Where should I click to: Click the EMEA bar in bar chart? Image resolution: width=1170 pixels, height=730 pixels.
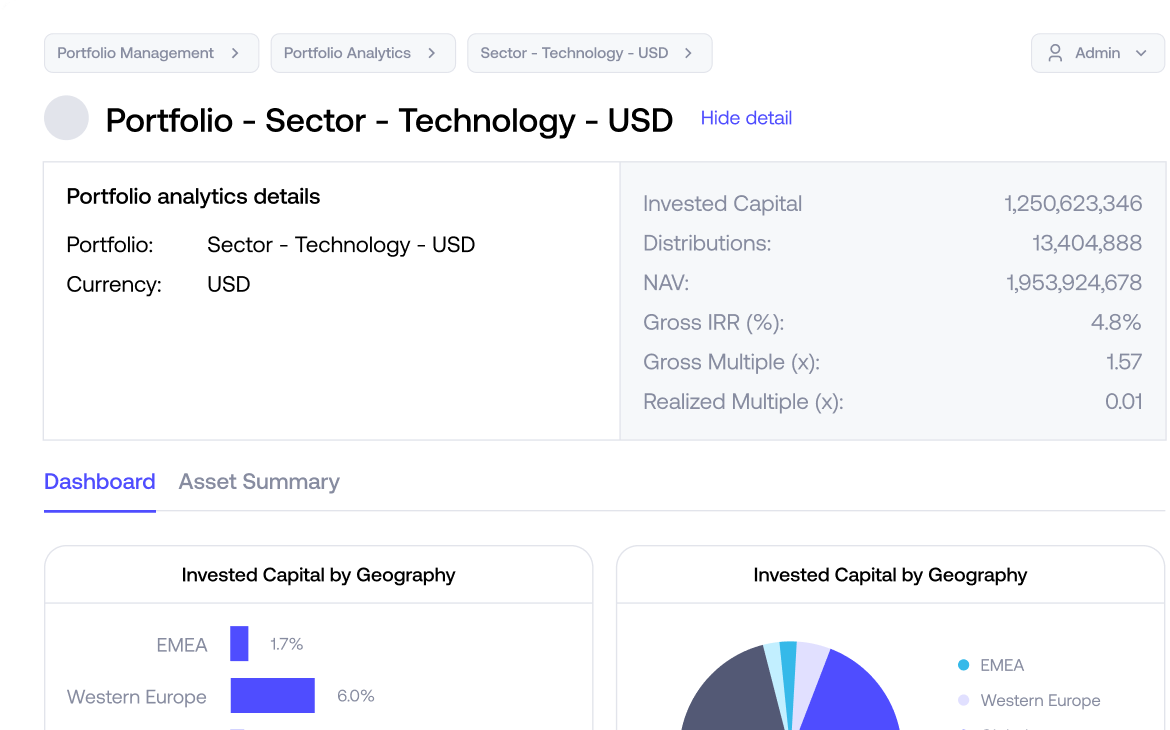pos(239,643)
